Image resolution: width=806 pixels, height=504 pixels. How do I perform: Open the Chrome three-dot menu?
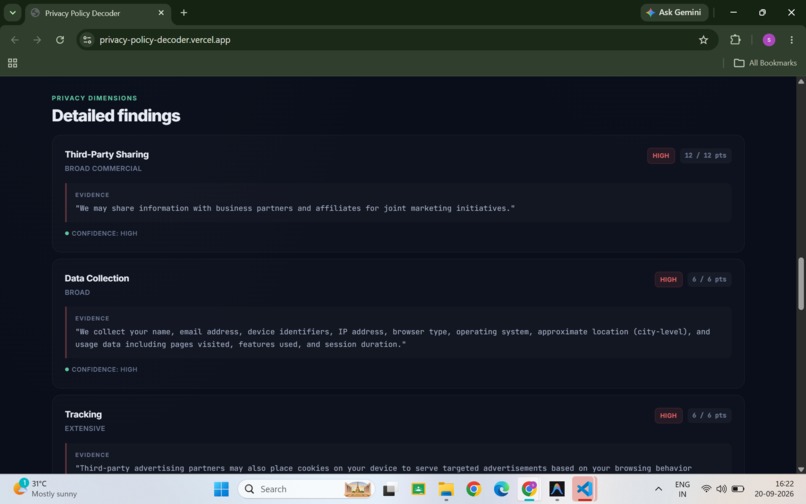pyautogui.click(x=791, y=40)
